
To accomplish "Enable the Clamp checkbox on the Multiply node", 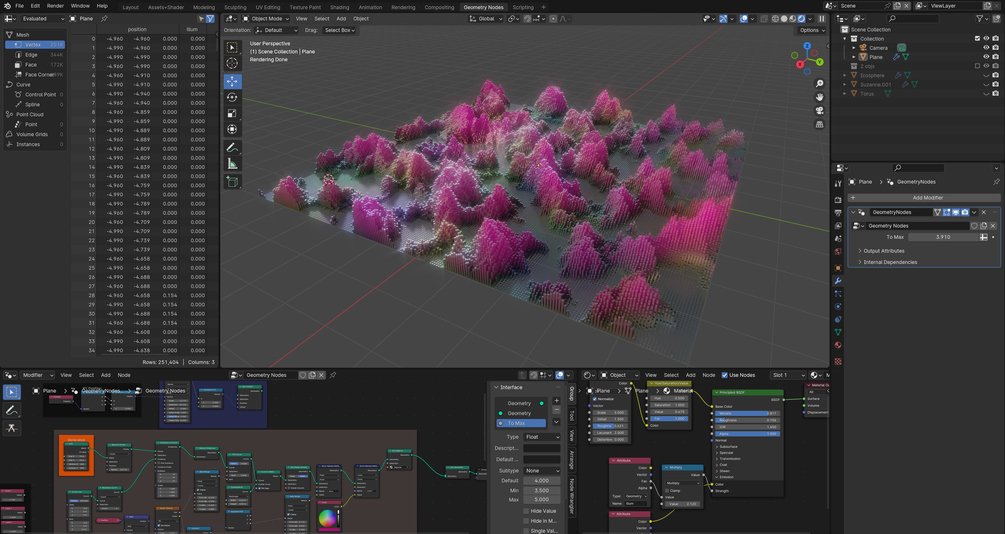I will [667, 490].
